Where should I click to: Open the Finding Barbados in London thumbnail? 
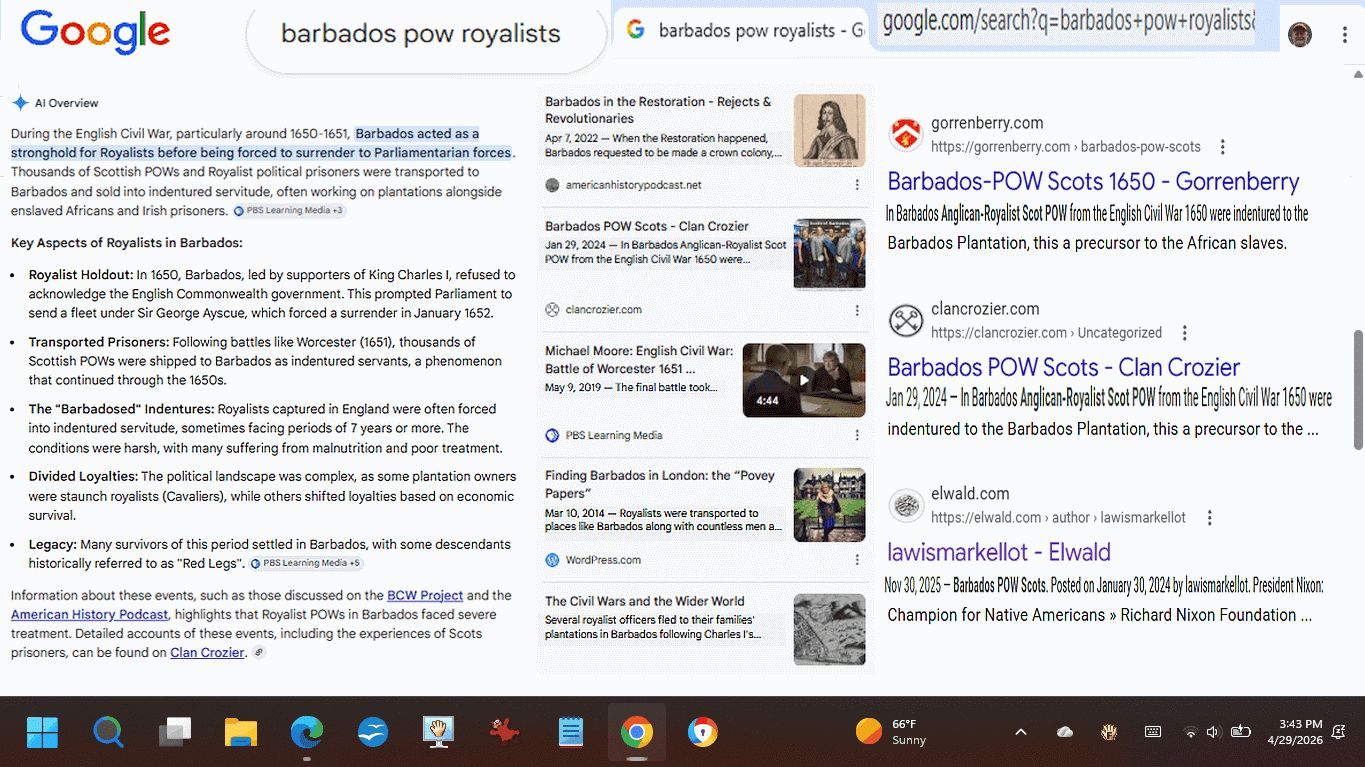point(829,505)
